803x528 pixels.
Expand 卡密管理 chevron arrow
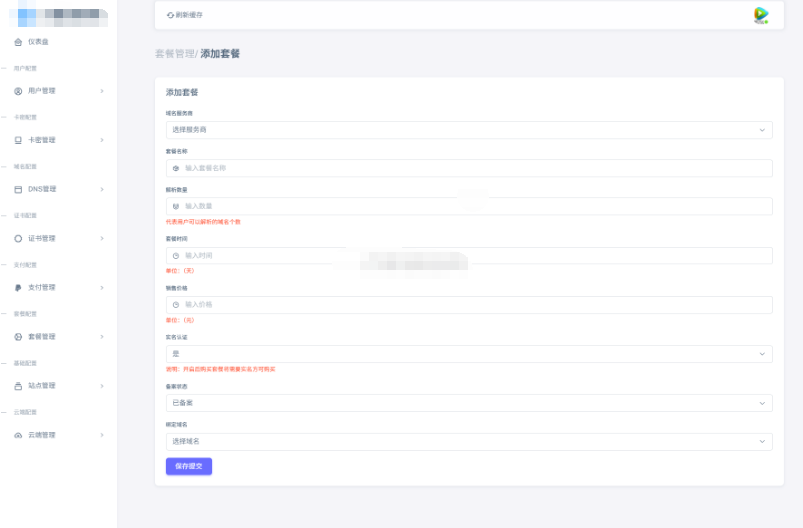[x=102, y=140]
